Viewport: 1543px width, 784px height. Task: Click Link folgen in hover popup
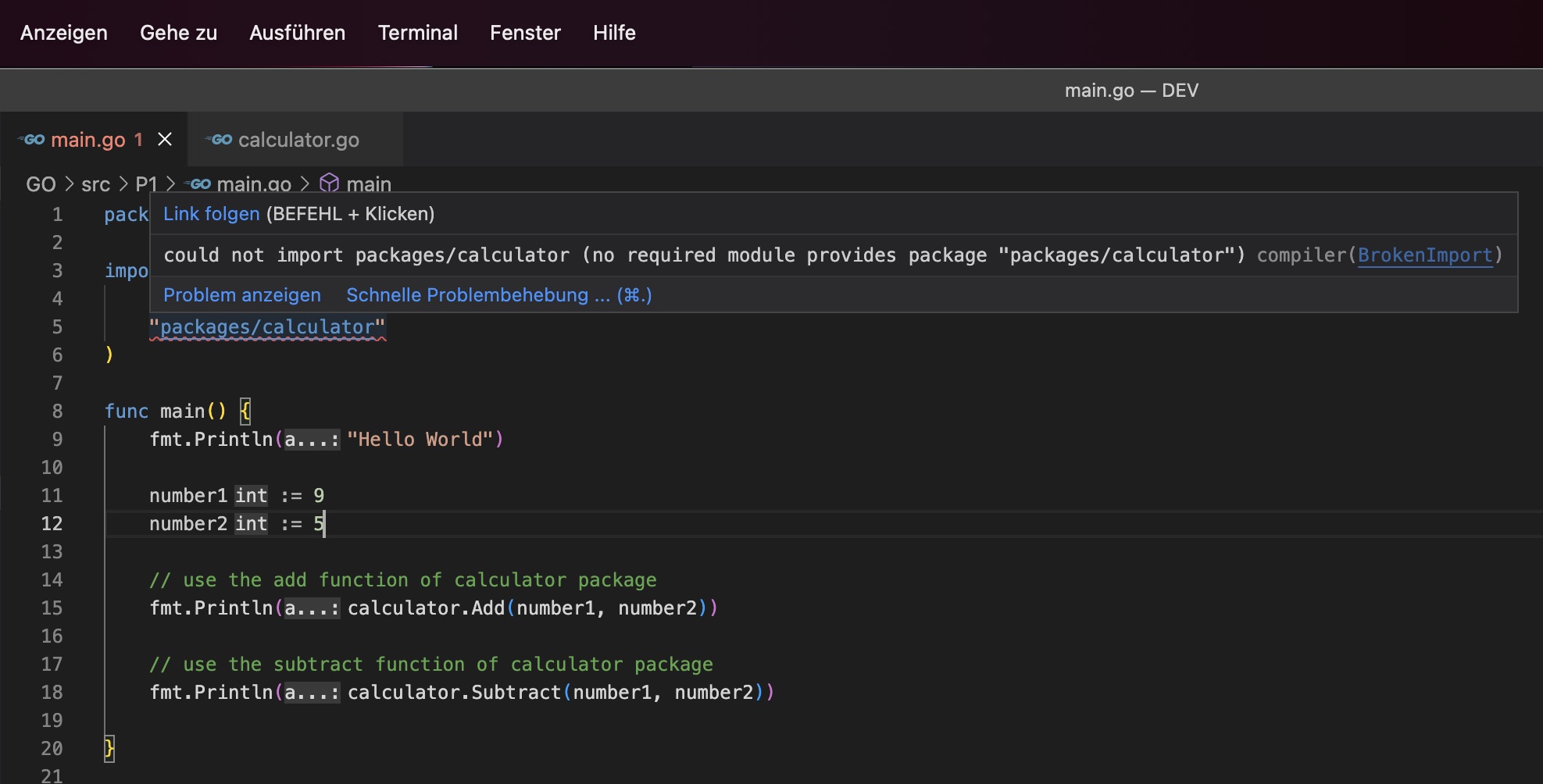(x=211, y=214)
